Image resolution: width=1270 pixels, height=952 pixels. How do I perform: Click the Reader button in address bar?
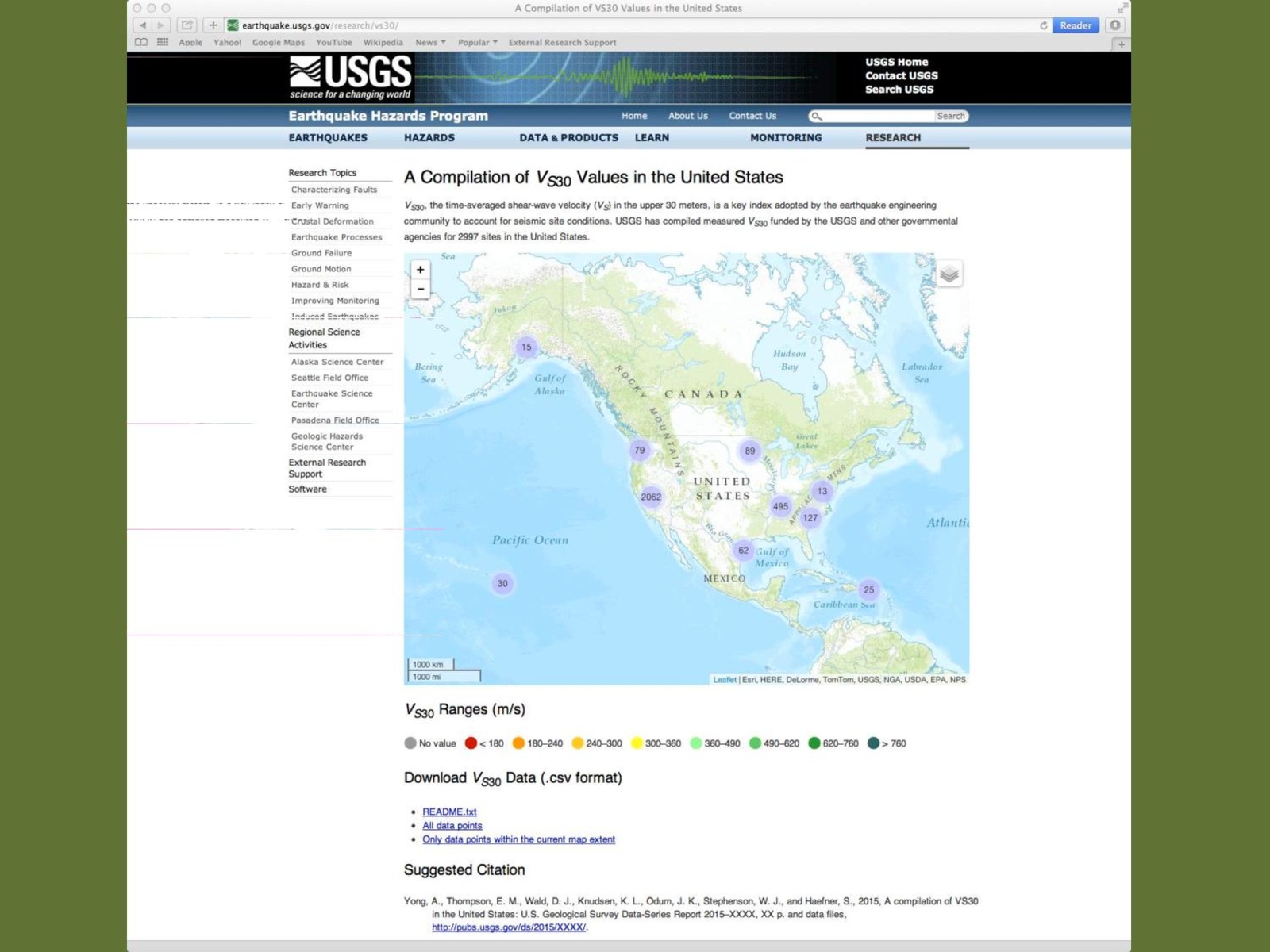click(1076, 25)
